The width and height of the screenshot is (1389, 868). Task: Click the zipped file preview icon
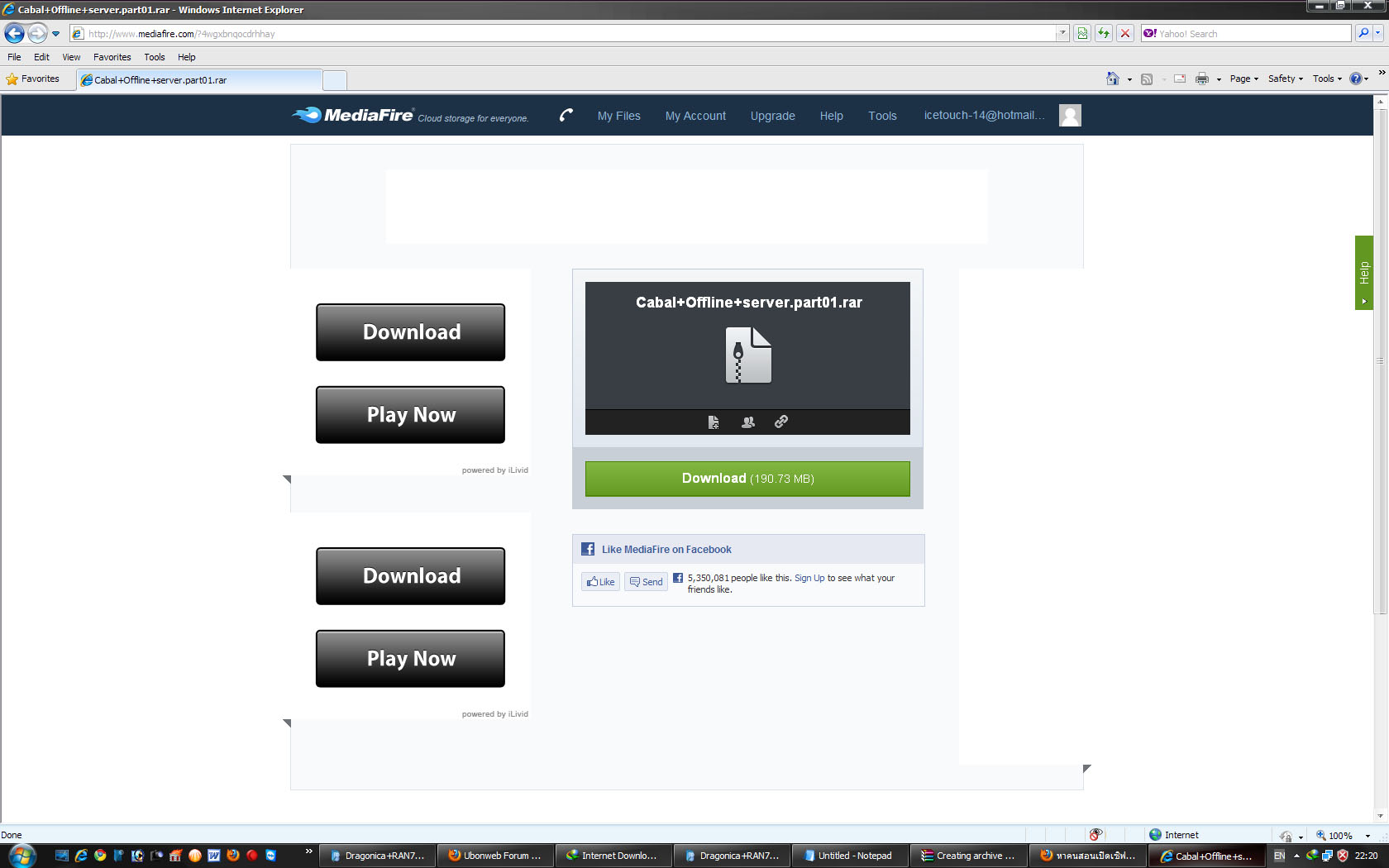click(x=748, y=355)
